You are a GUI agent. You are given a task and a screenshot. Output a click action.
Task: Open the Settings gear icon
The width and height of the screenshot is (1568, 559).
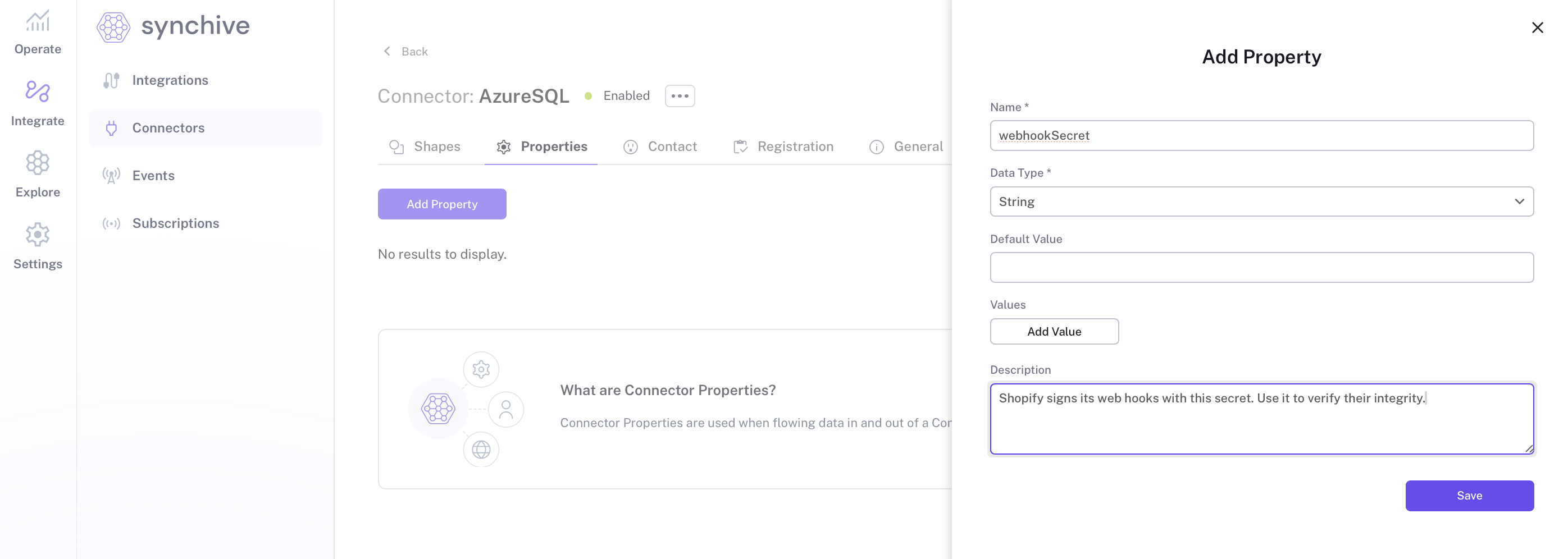(38, 235)
